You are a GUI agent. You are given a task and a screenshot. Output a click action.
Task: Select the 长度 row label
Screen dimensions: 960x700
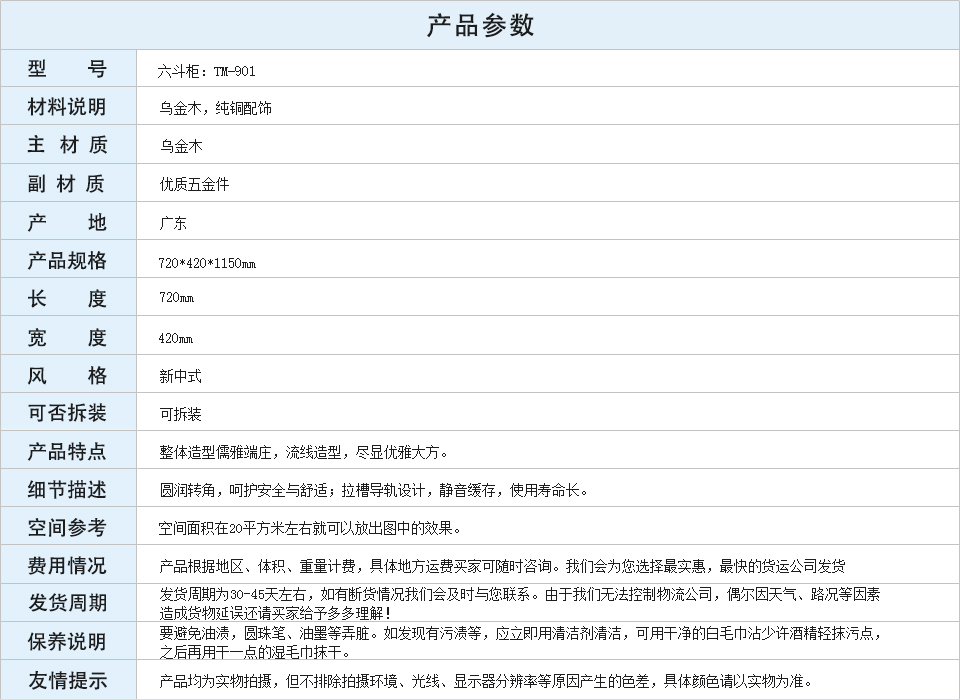67,298
